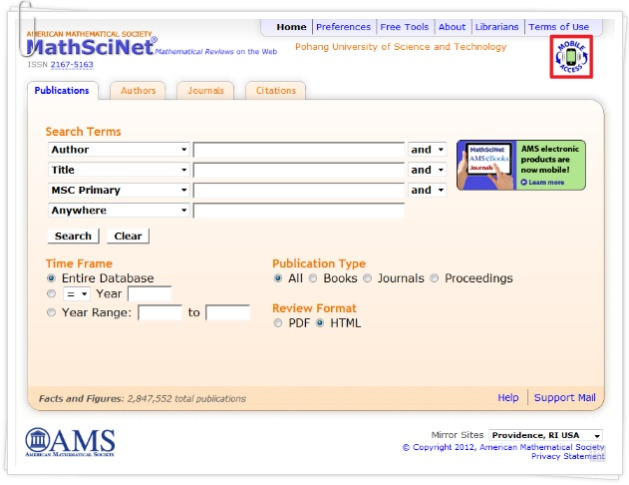629x485 pixels.
Task: Focus the Anywhere search text field
Action: click(298, 211)
